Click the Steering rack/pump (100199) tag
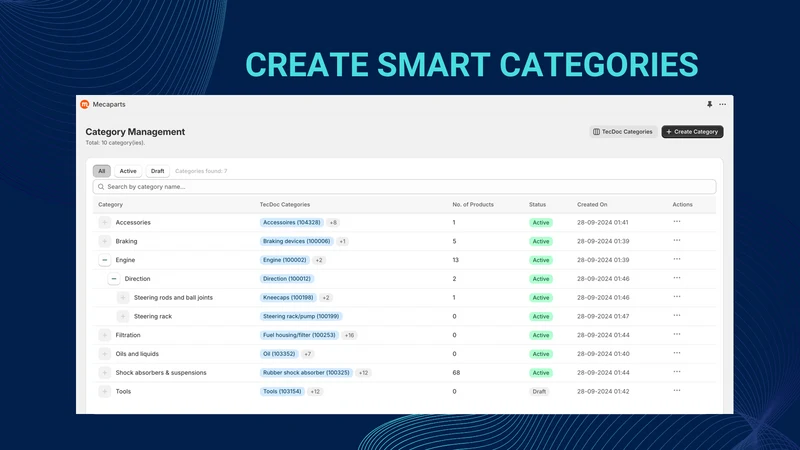 301,316
